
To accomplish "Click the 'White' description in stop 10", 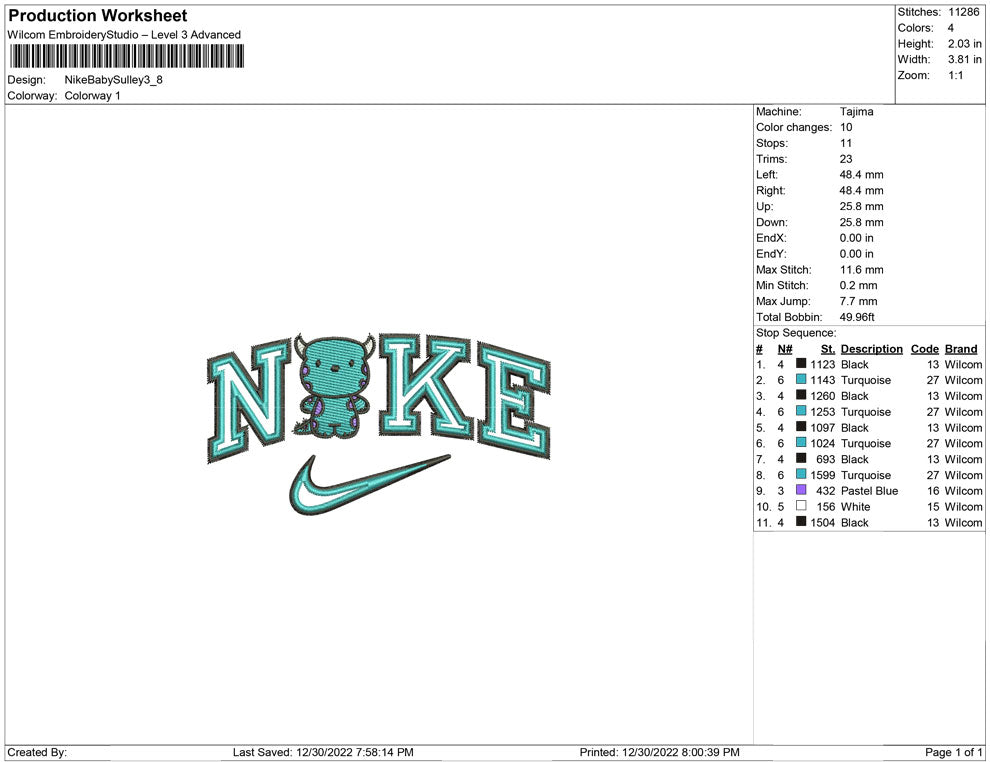I will tap(855, 506).
